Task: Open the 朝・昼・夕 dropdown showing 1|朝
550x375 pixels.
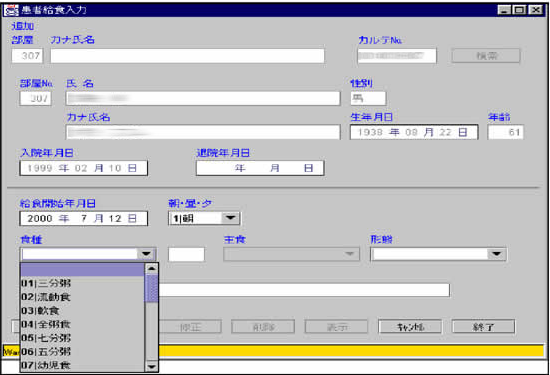Action: [x=204, y=218]
